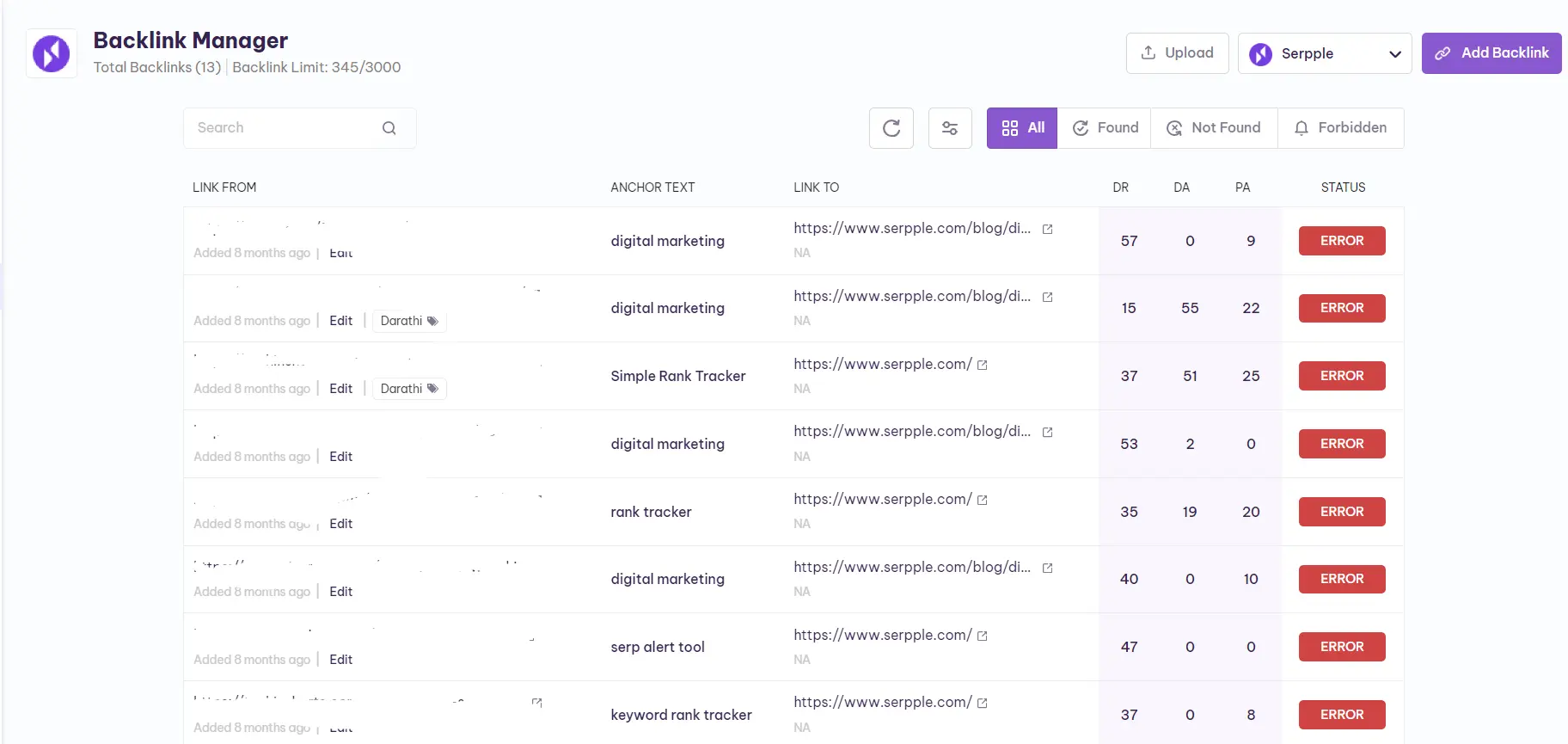Click Darathi tag in DR 15 row

click(409, 321)
